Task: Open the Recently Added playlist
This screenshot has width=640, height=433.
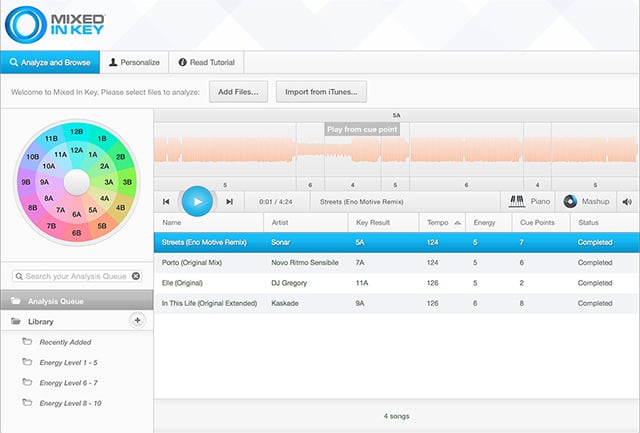Action: pyautogui.click(x=65, y=342)
